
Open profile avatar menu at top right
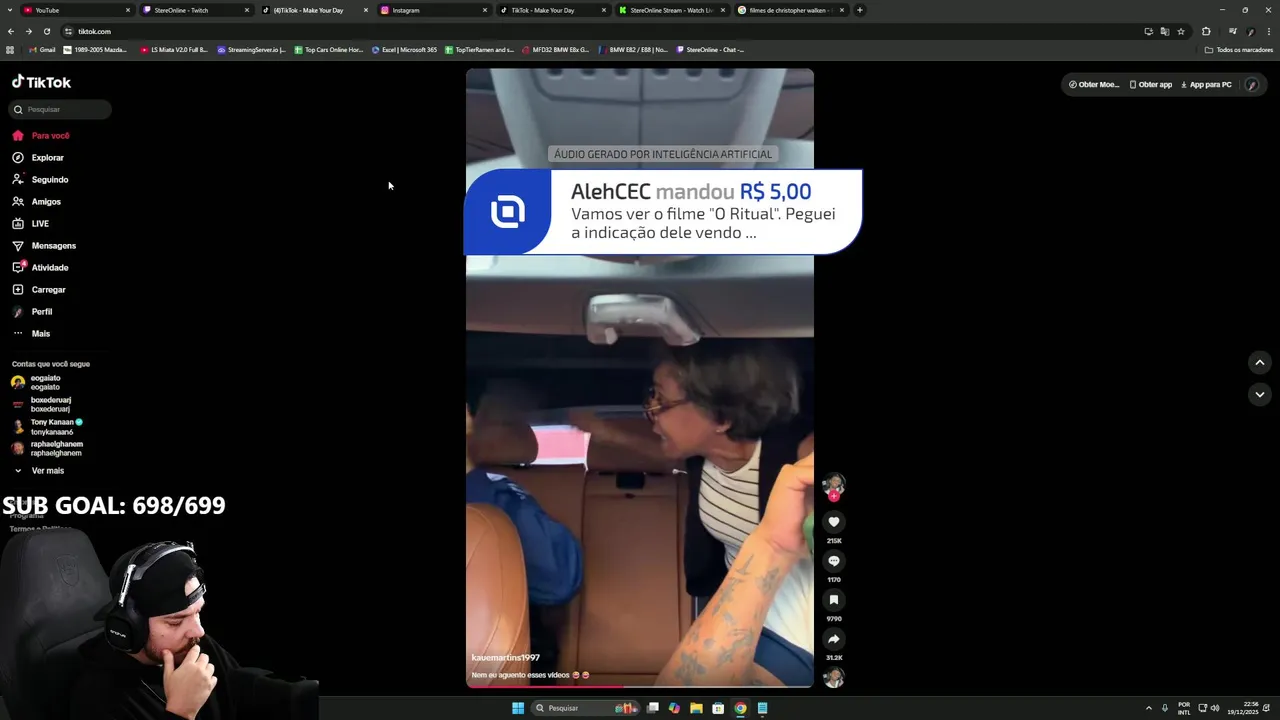[x=1251, y=84]
